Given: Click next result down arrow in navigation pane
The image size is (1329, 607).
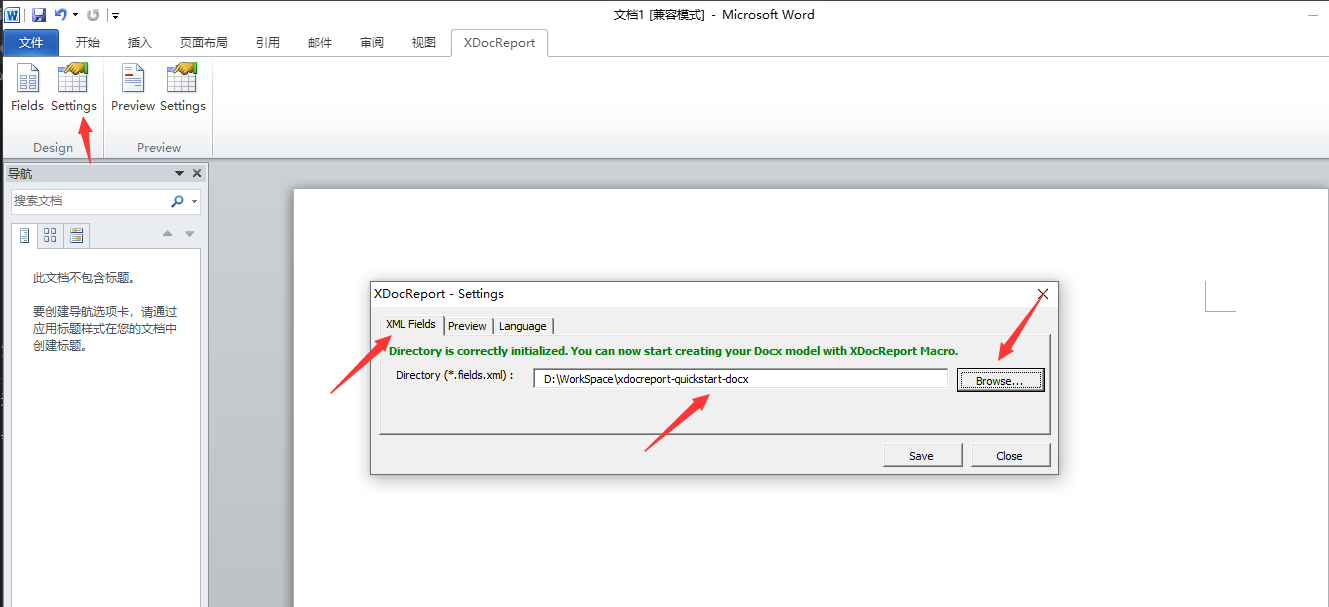Looking at the screenshot, I should (189, 234).
